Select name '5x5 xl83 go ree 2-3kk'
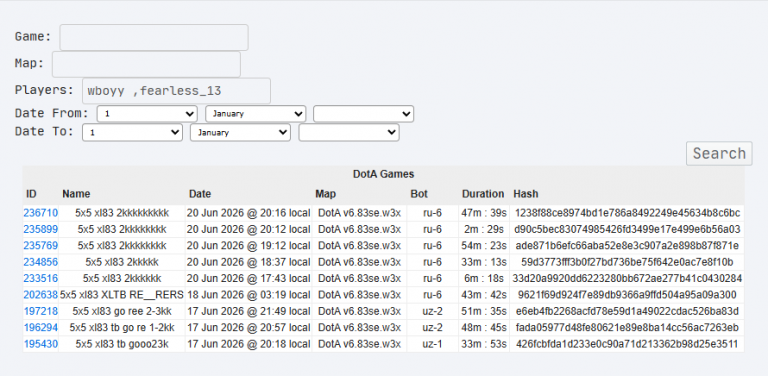 [x=122, y=311]
